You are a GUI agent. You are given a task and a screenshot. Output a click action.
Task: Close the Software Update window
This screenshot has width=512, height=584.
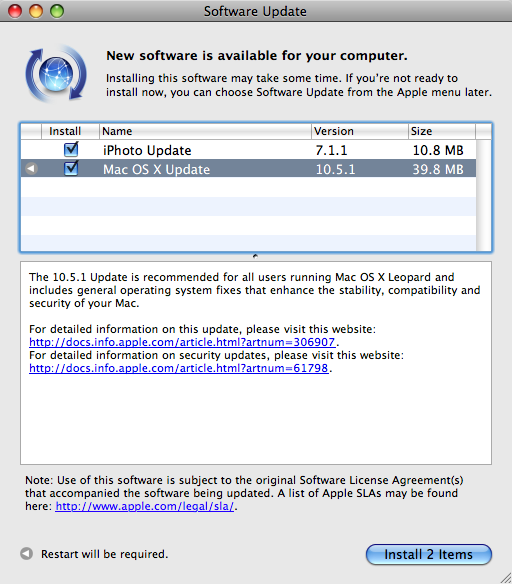tap(15, 11)
